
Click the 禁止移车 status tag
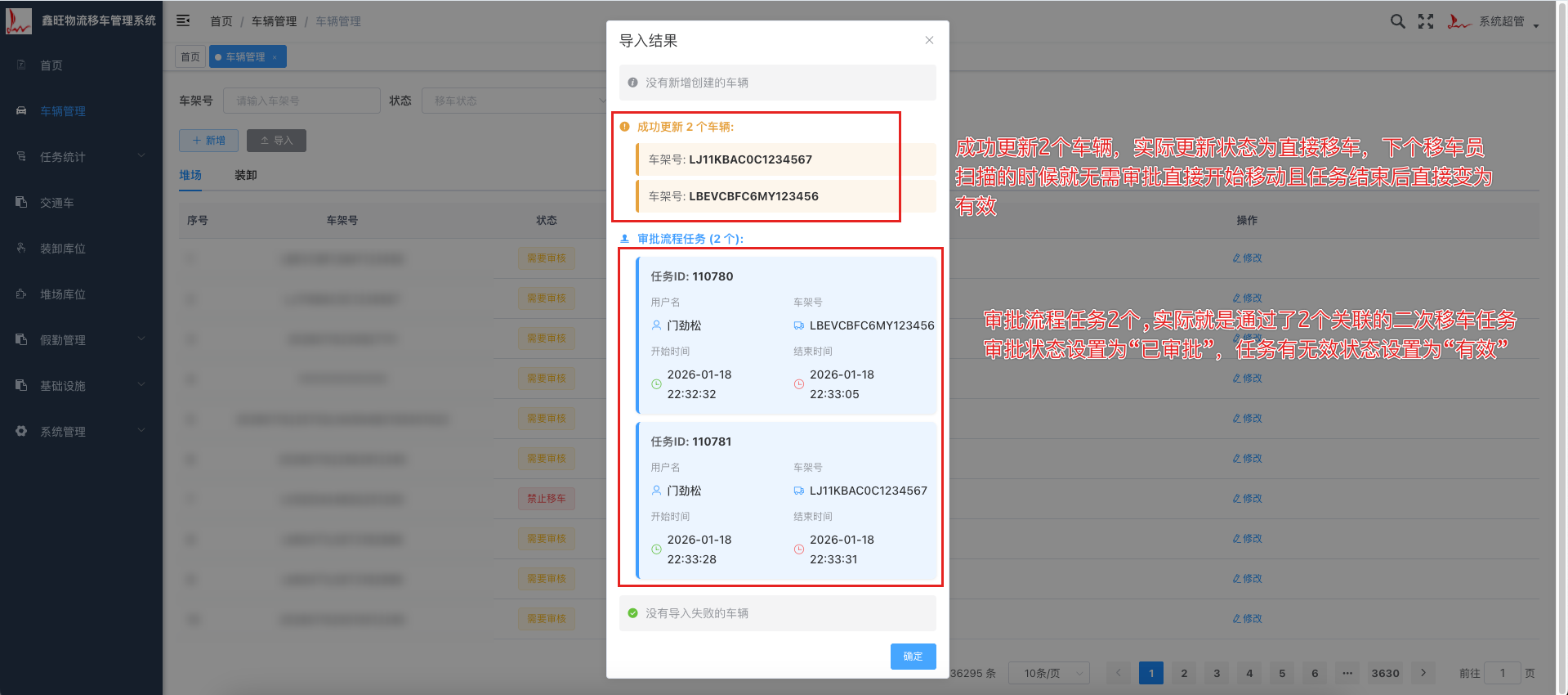point(546,499)
